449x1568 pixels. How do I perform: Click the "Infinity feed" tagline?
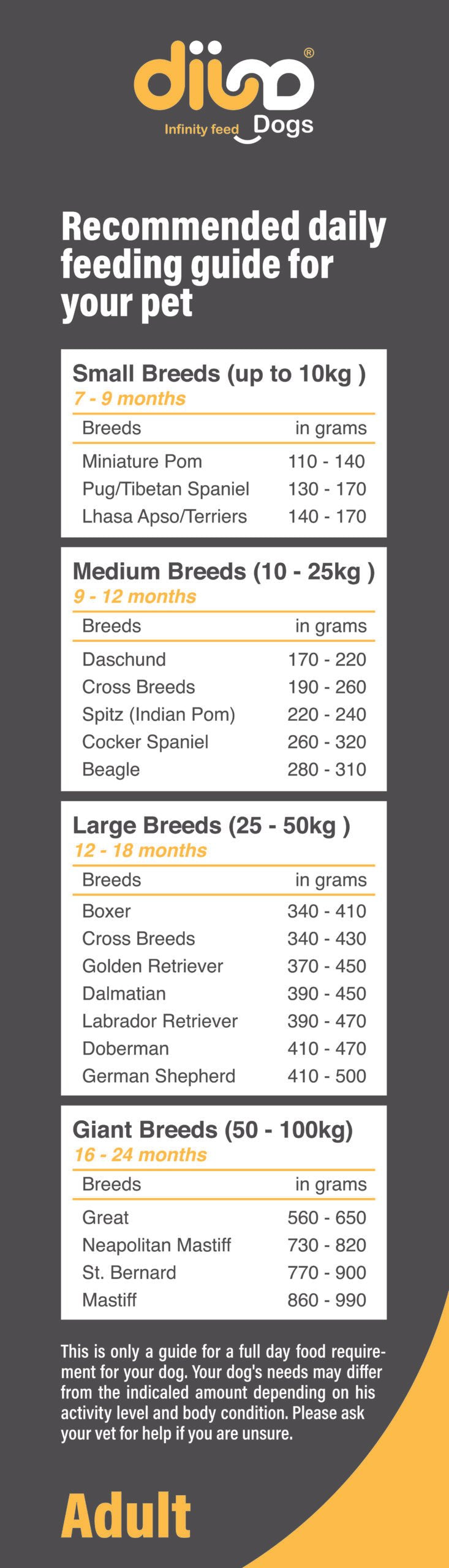coord(201,129)
